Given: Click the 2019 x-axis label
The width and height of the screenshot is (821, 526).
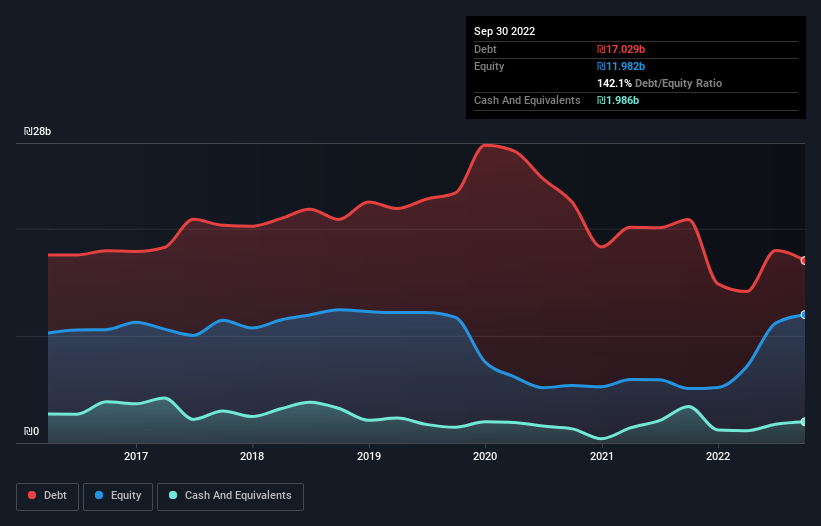Looking at the screenshot, I should click(369, 456).
